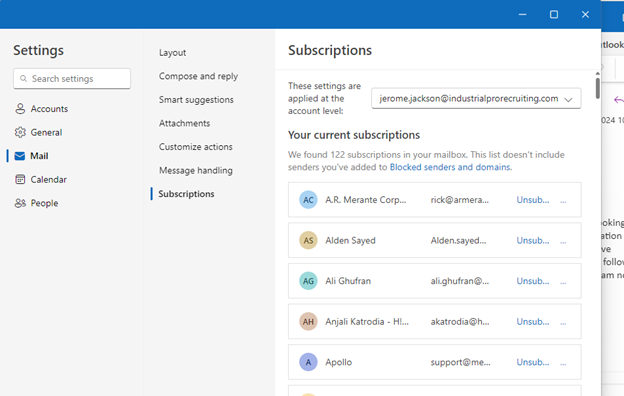The height and width of the screenshot is (396, 624).
Task: Open more options for Apollo subscription
Action: click(563, 363)
